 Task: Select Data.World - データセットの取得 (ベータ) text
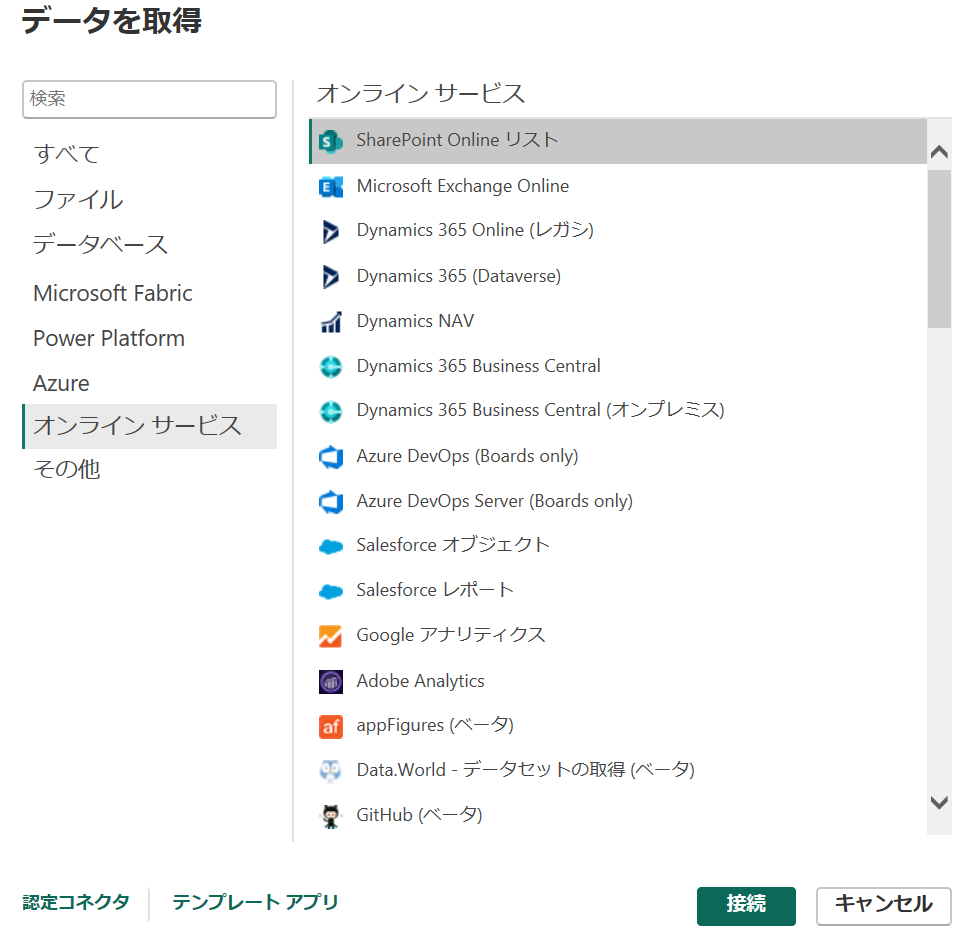point(525,770)
